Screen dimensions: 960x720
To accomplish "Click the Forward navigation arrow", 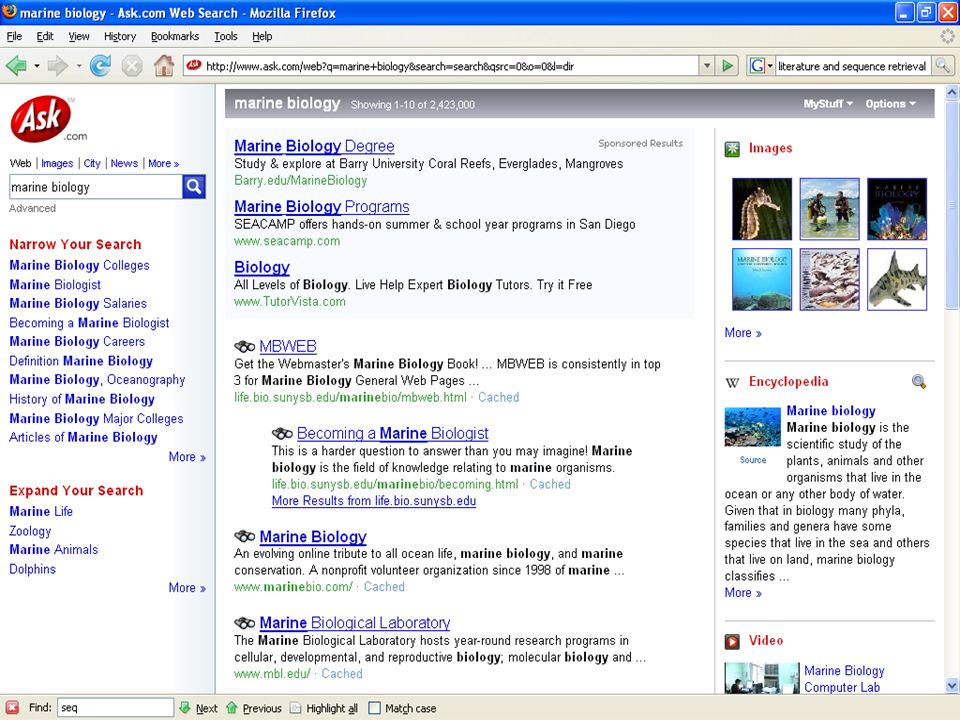I will tap(58, 66).
